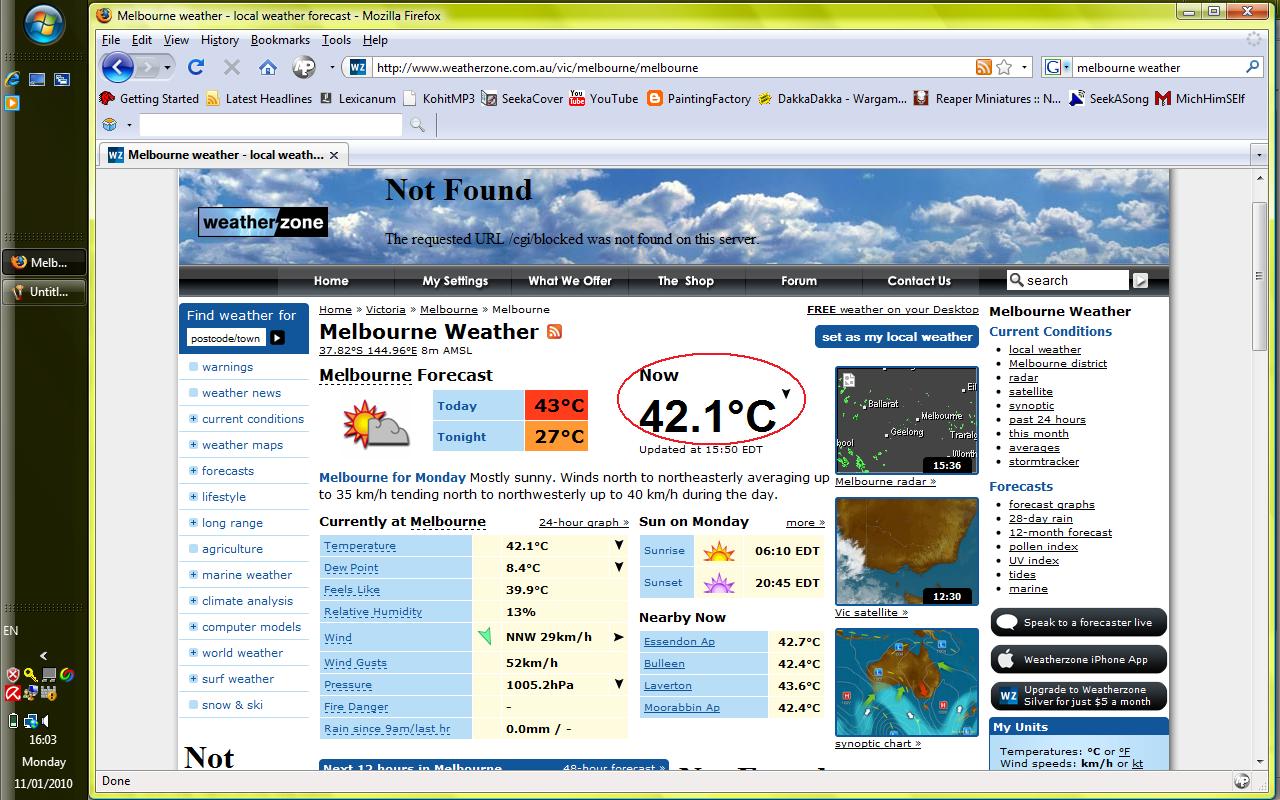This screenshot has height=800, width=1280.
Task: Click the orange RSS icon beside Melbourne Weather
Action: (554, 332)
